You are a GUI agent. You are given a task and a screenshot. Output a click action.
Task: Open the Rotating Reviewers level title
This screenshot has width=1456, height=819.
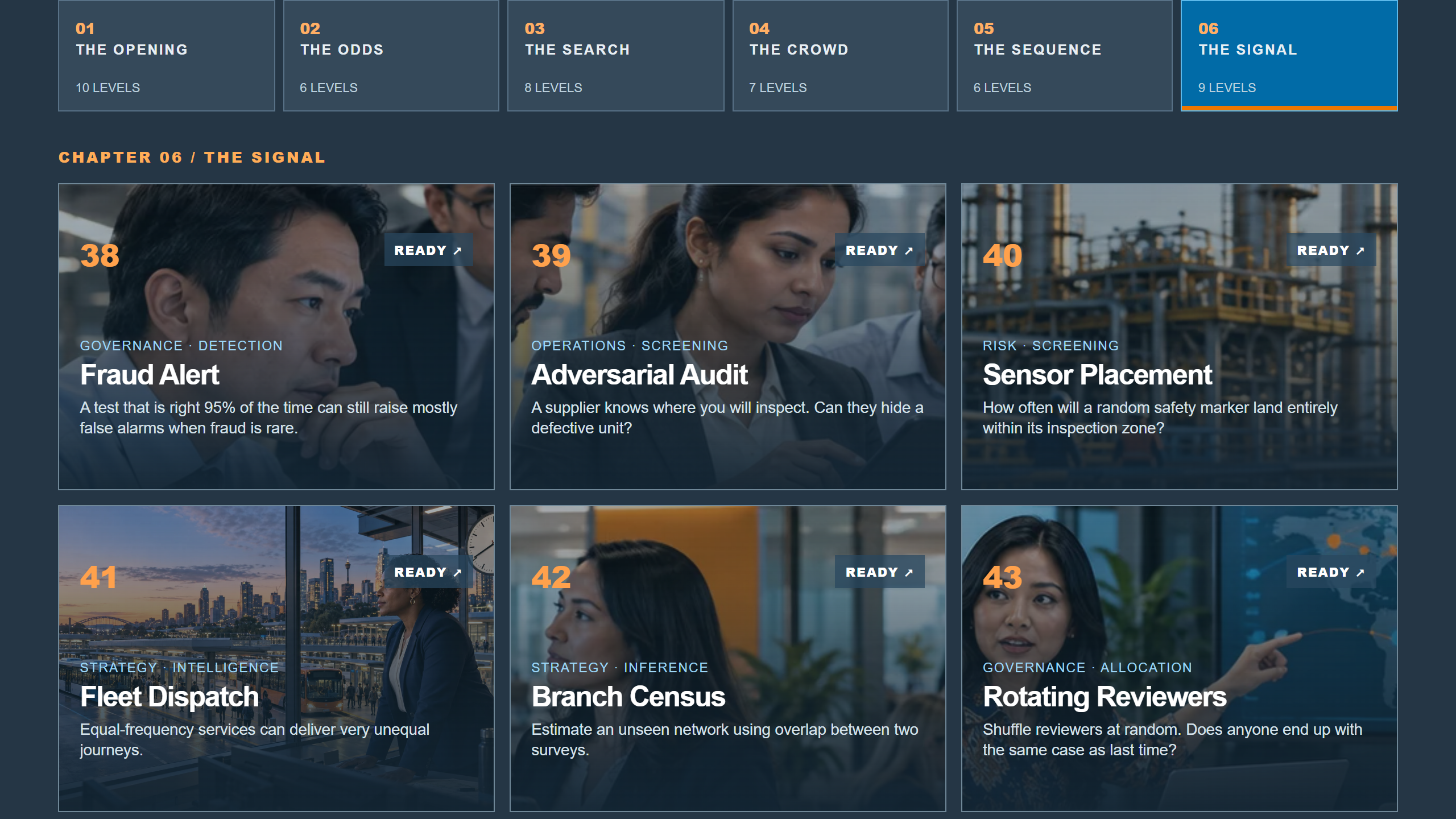1105,697
